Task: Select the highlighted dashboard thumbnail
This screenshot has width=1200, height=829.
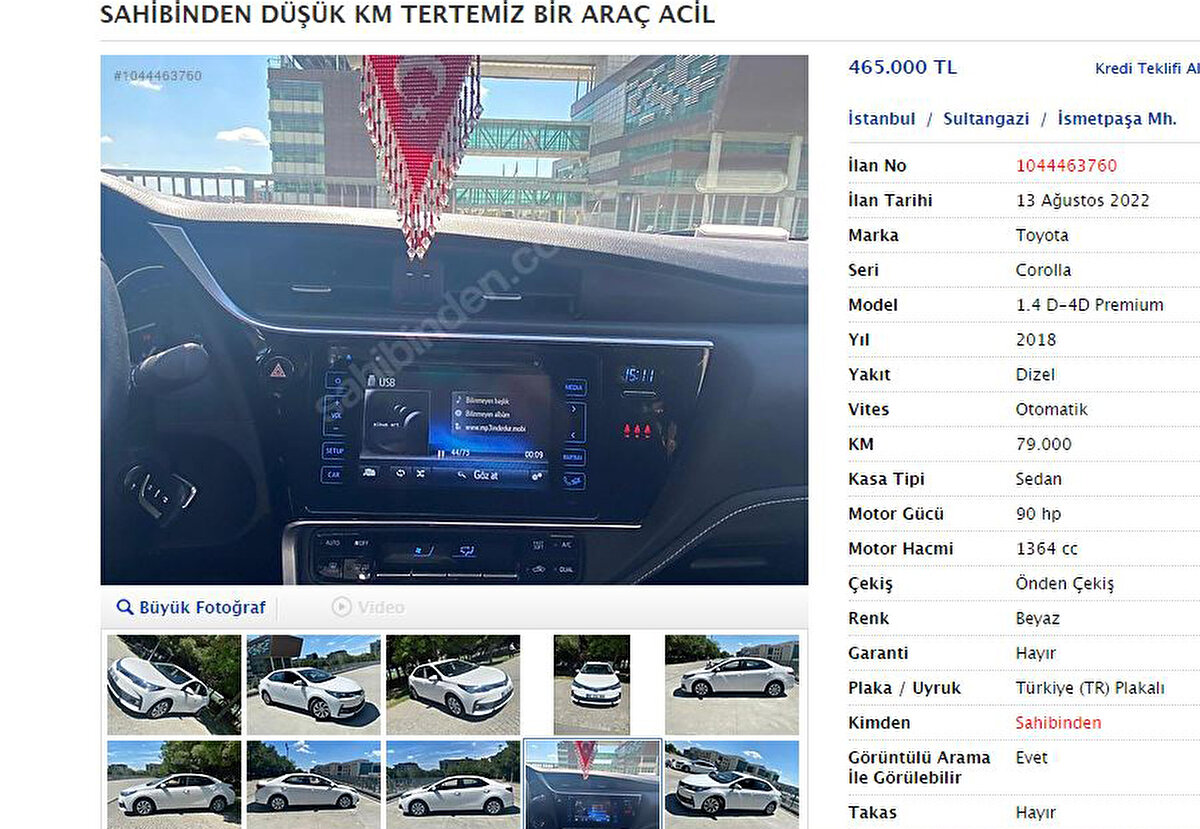Action: (x=592, y=785)
